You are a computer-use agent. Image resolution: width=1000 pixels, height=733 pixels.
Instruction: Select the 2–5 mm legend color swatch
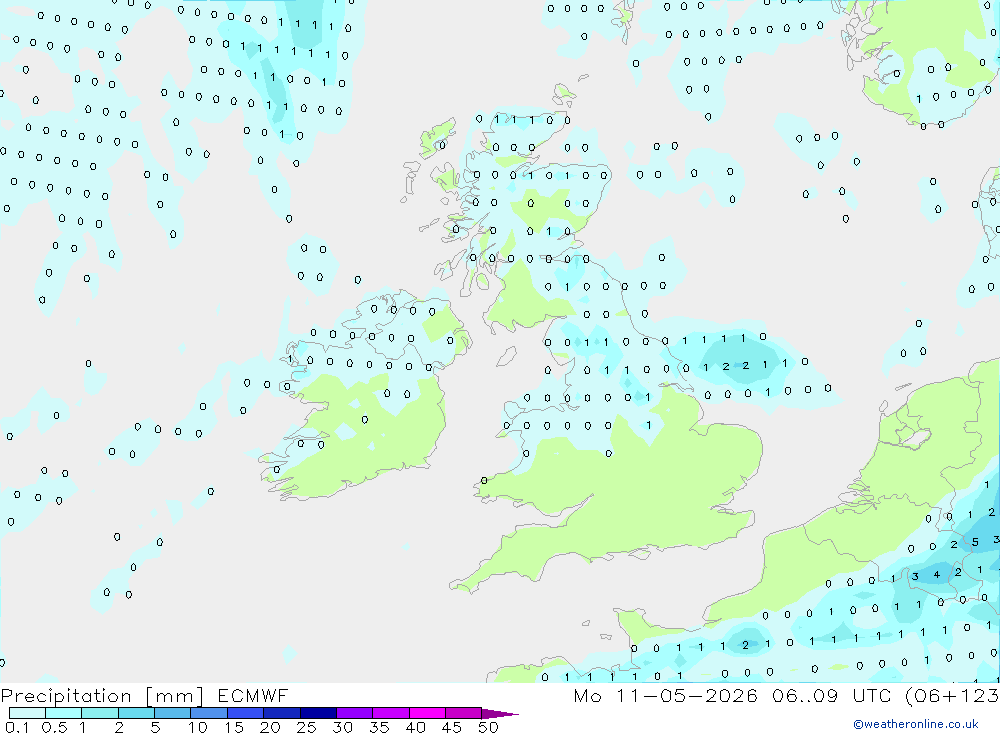point(136,713)
